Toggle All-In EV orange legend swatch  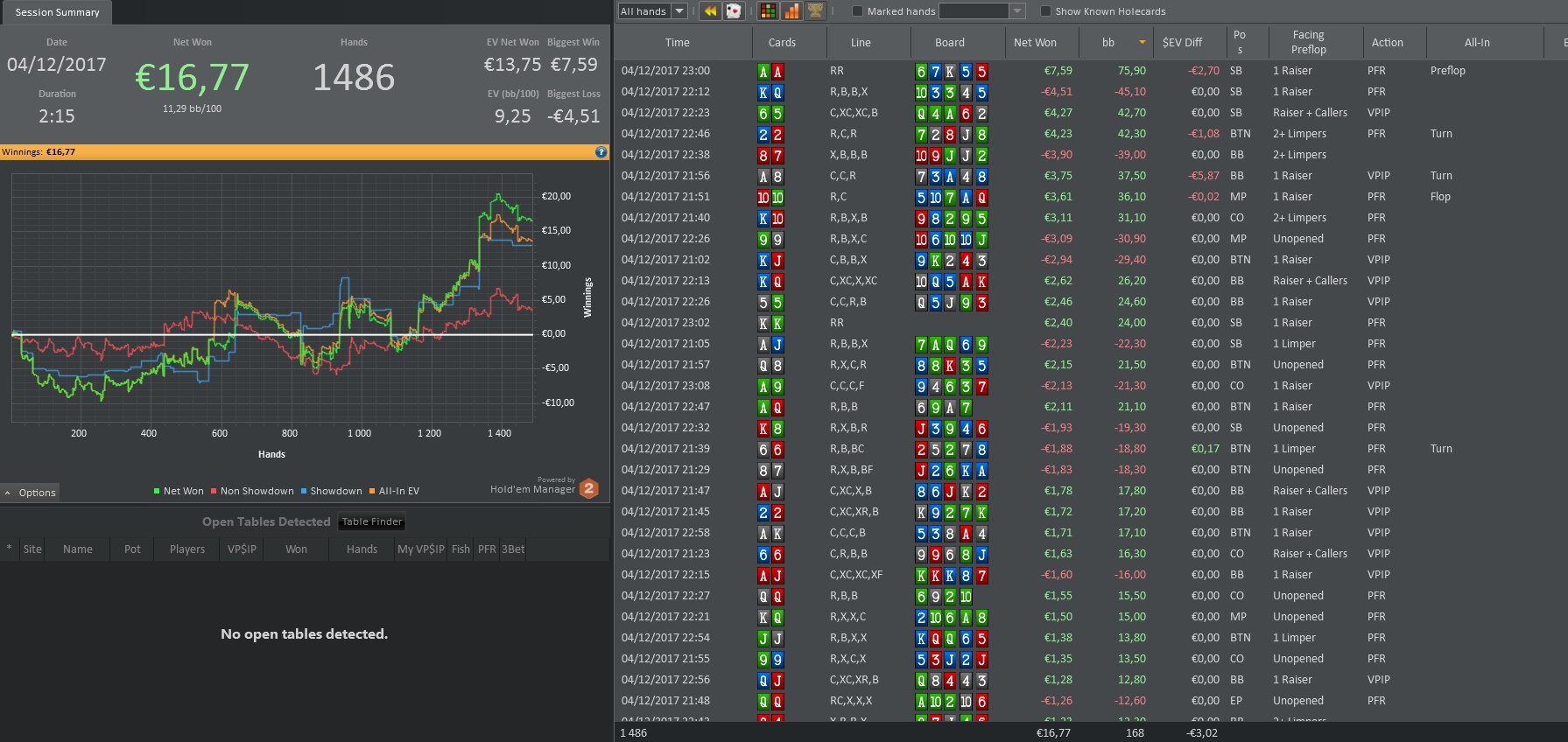pyautogui.click(x=372, y=491)
